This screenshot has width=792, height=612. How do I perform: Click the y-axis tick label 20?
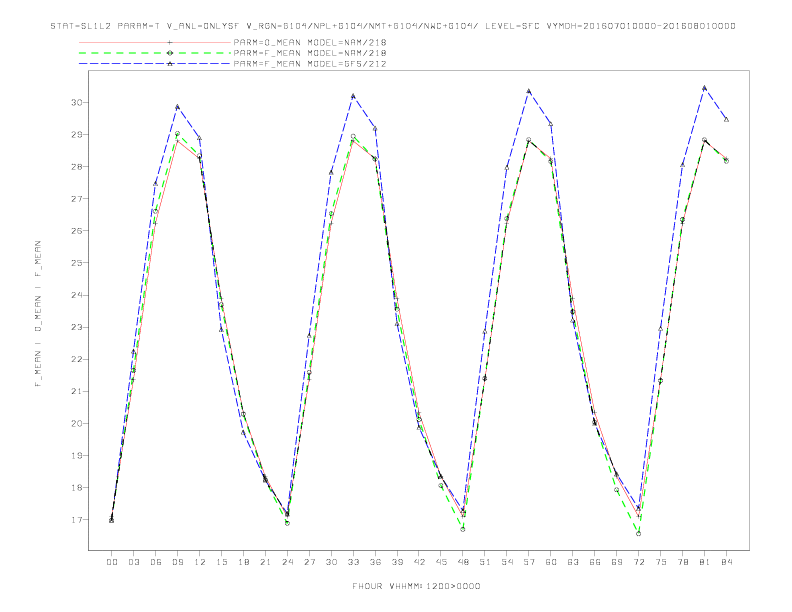coord(77,424)
